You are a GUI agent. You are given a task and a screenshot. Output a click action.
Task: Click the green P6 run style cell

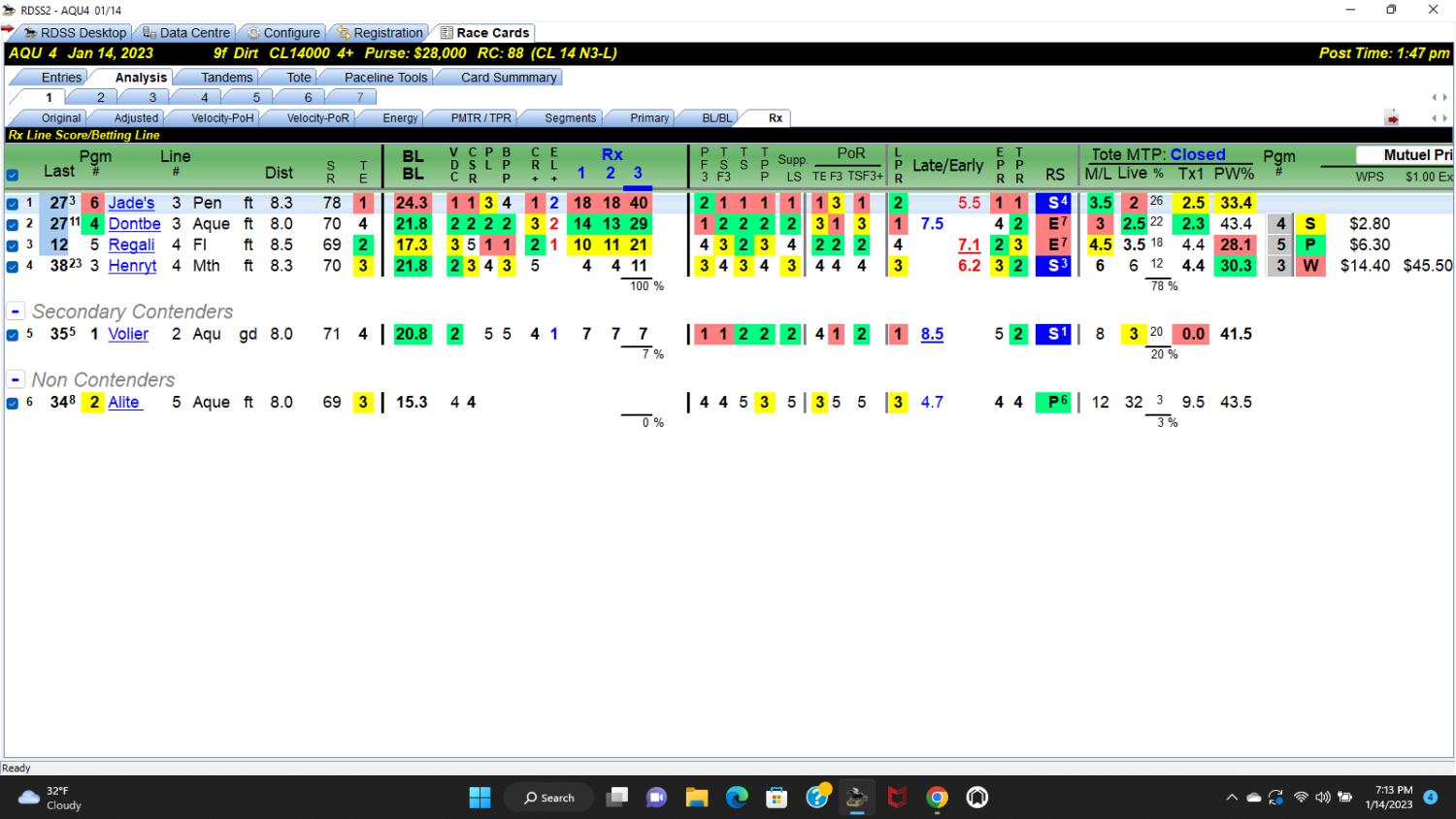(1053, 402)
